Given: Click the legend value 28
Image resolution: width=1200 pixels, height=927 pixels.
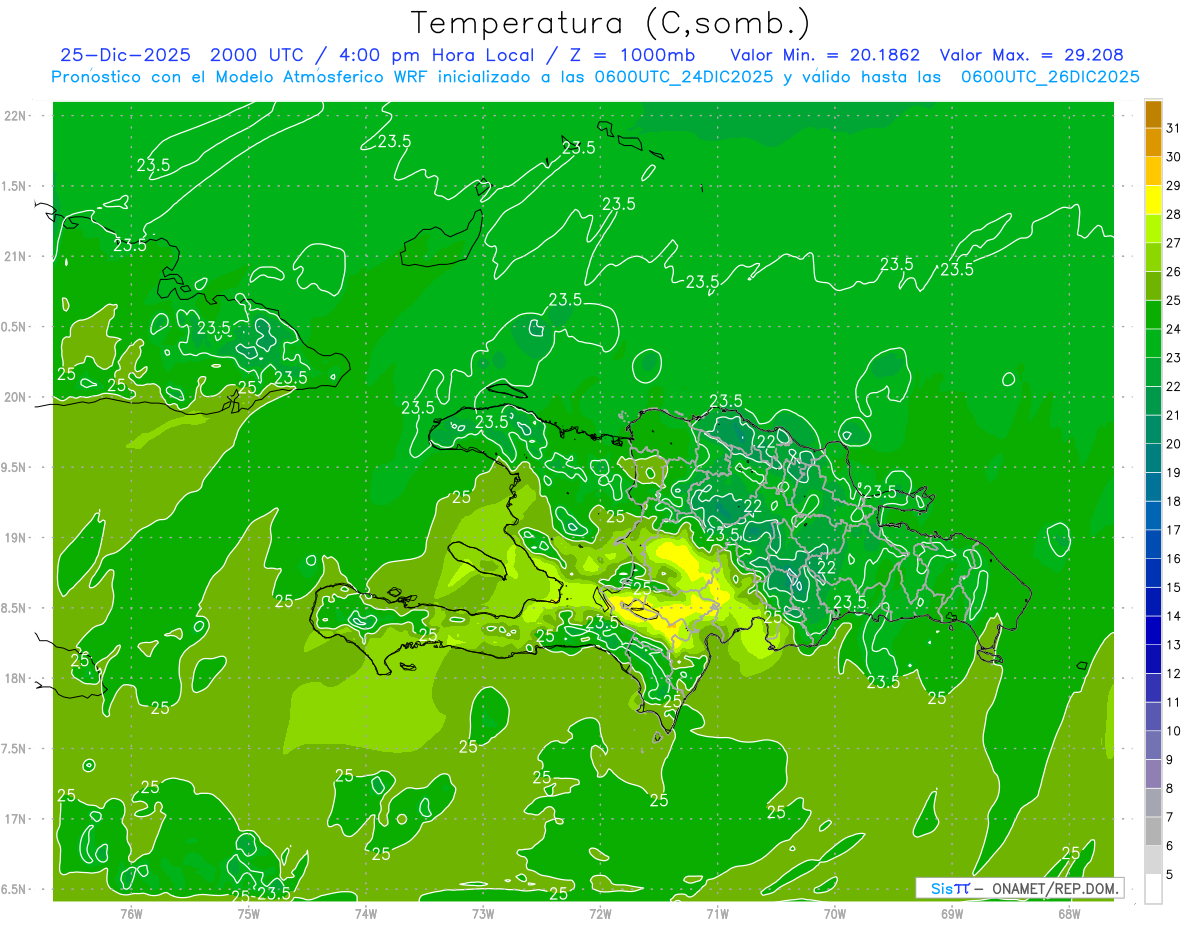Looking at the screenshot, I should (1173, 214).
